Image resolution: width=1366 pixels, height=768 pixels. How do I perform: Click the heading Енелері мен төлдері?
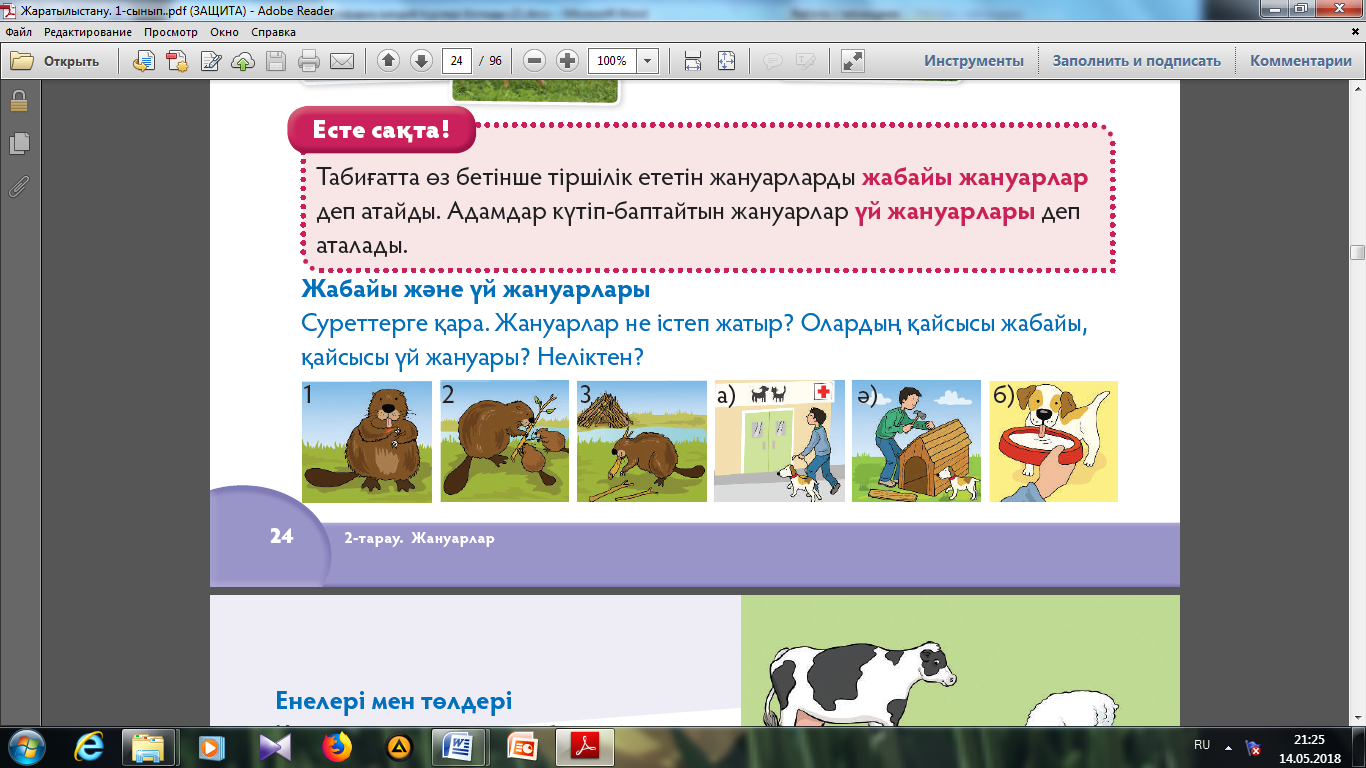click(392, 701)
